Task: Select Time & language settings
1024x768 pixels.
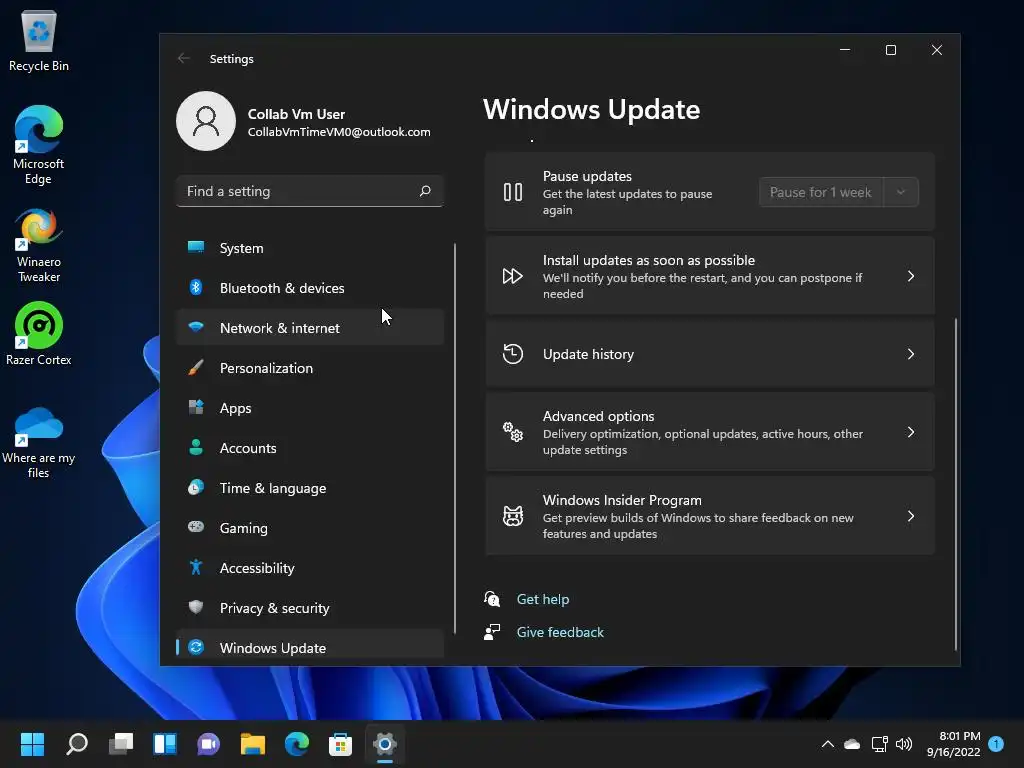Action: point(310,488)
